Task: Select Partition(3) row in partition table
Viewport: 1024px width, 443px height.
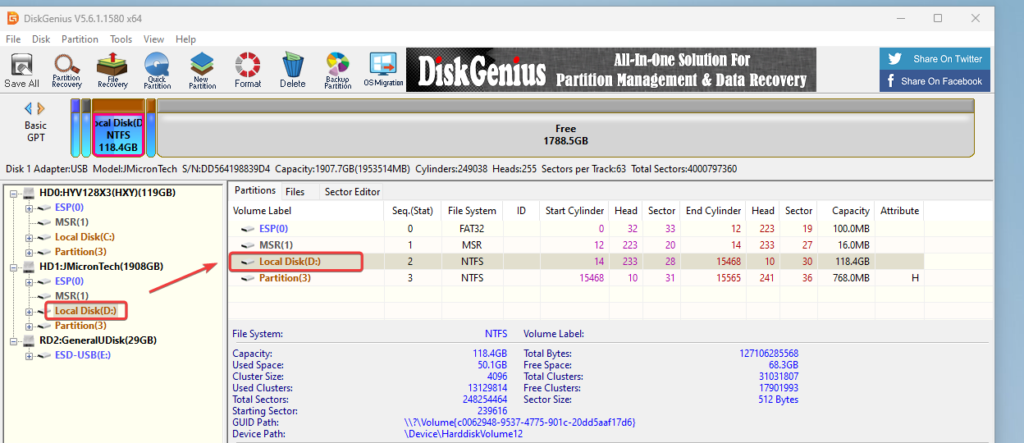Action: [x=575, y=278]
